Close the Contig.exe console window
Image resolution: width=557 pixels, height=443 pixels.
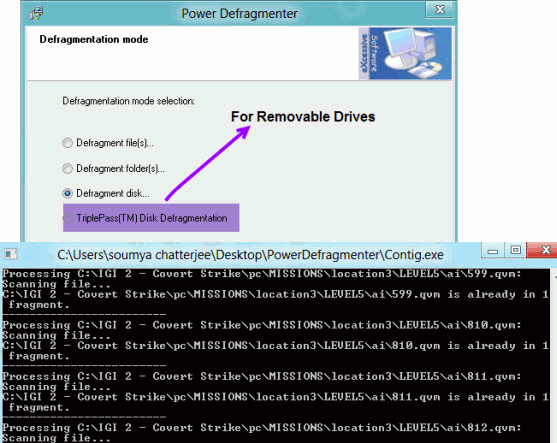[x=542, y=250]
